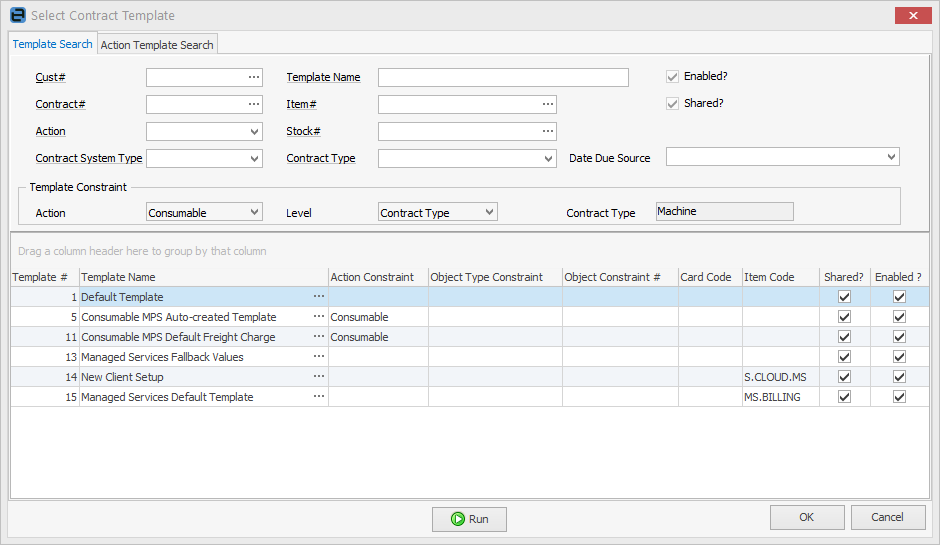940x545 pixels.
Task: Sort by Enabled ? column header
Action: tap(899, 277)
